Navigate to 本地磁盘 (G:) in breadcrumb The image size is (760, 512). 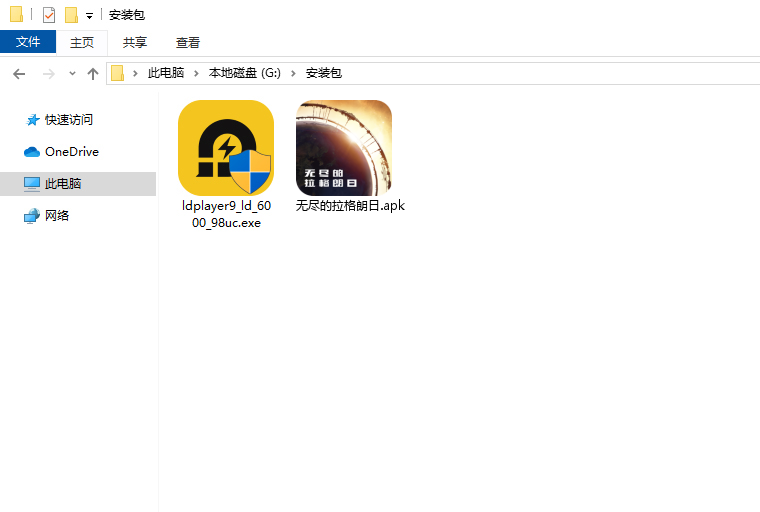[245, 73]
